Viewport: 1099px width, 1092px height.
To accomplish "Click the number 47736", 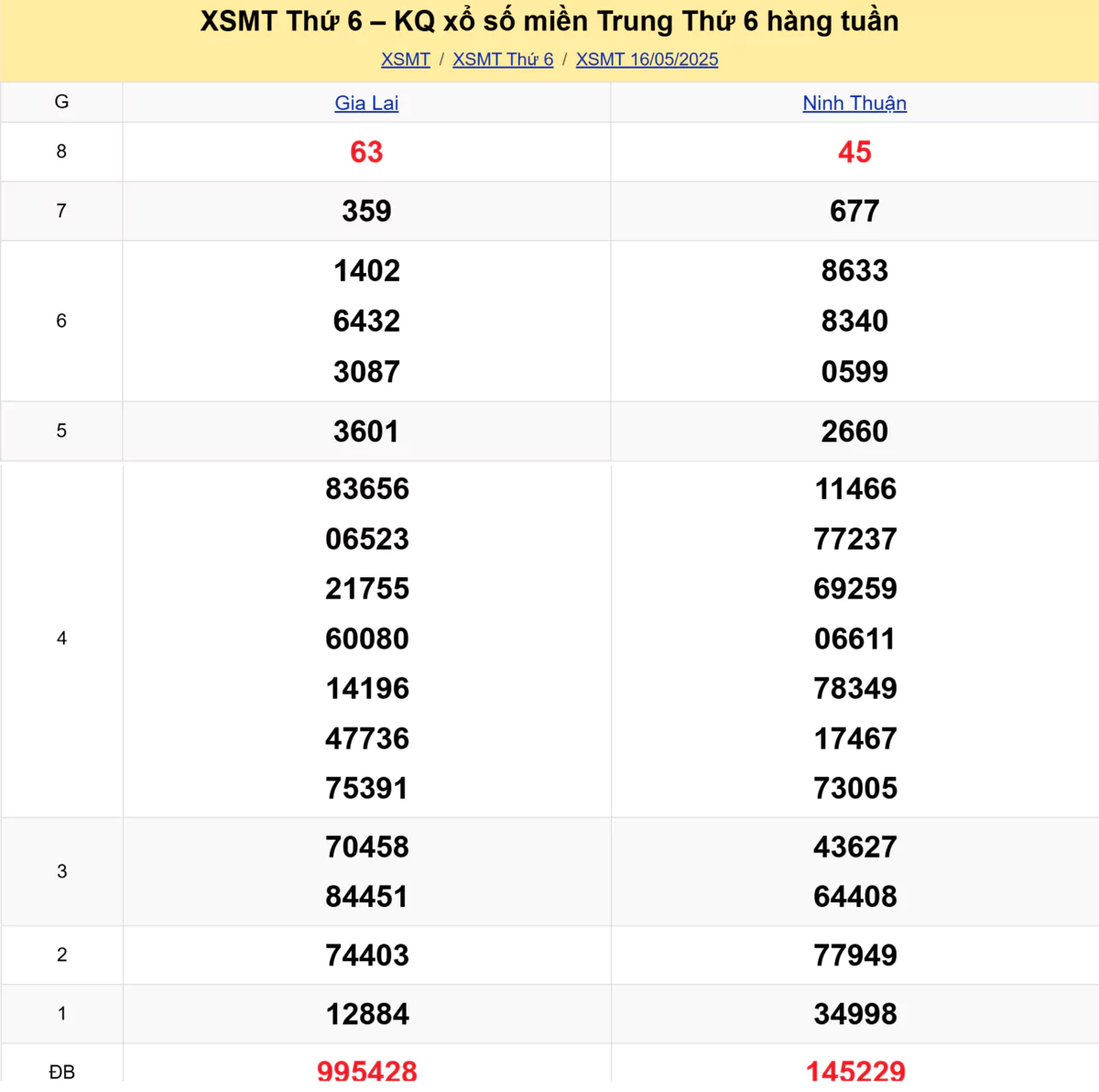I will tap(367, 739).
